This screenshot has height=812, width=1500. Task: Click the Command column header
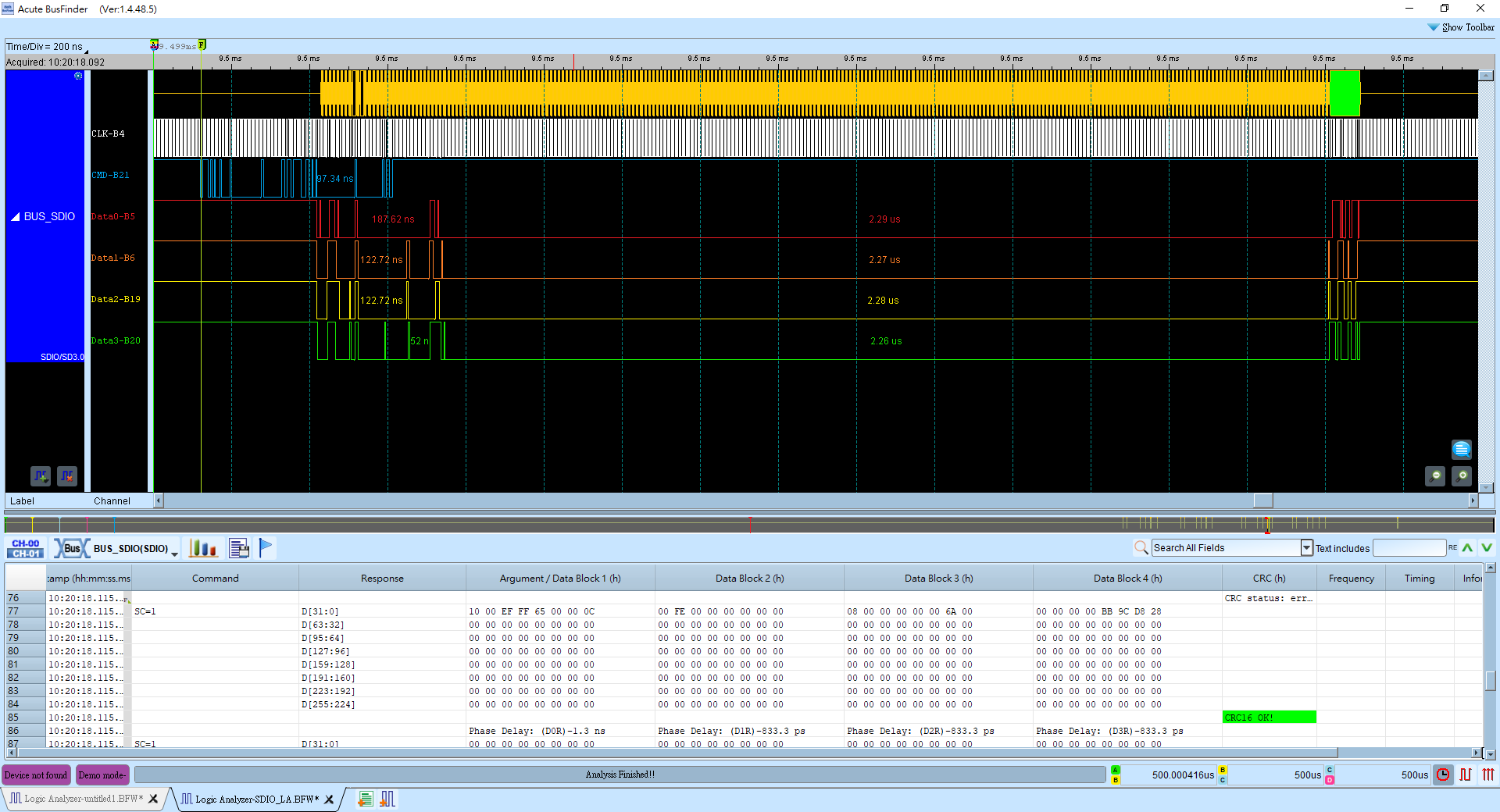(x=216, y=579)
